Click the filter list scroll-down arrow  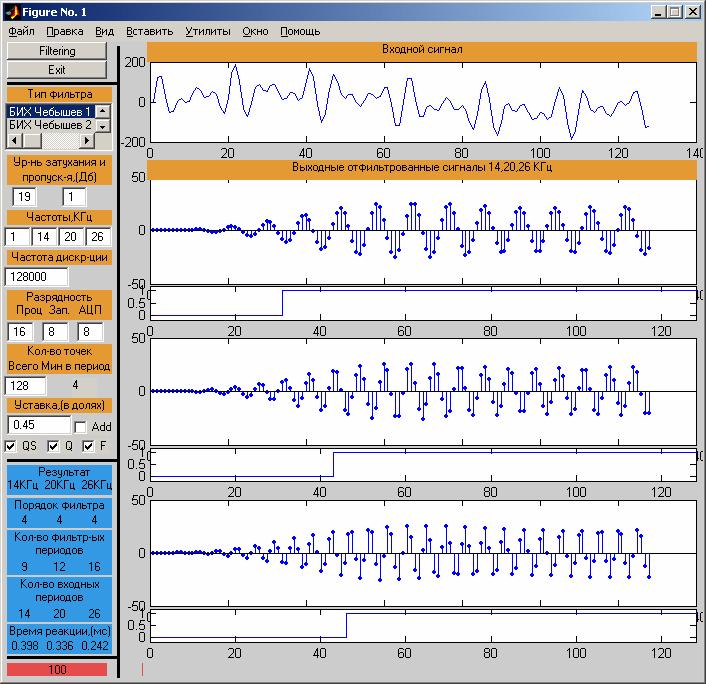103,125
